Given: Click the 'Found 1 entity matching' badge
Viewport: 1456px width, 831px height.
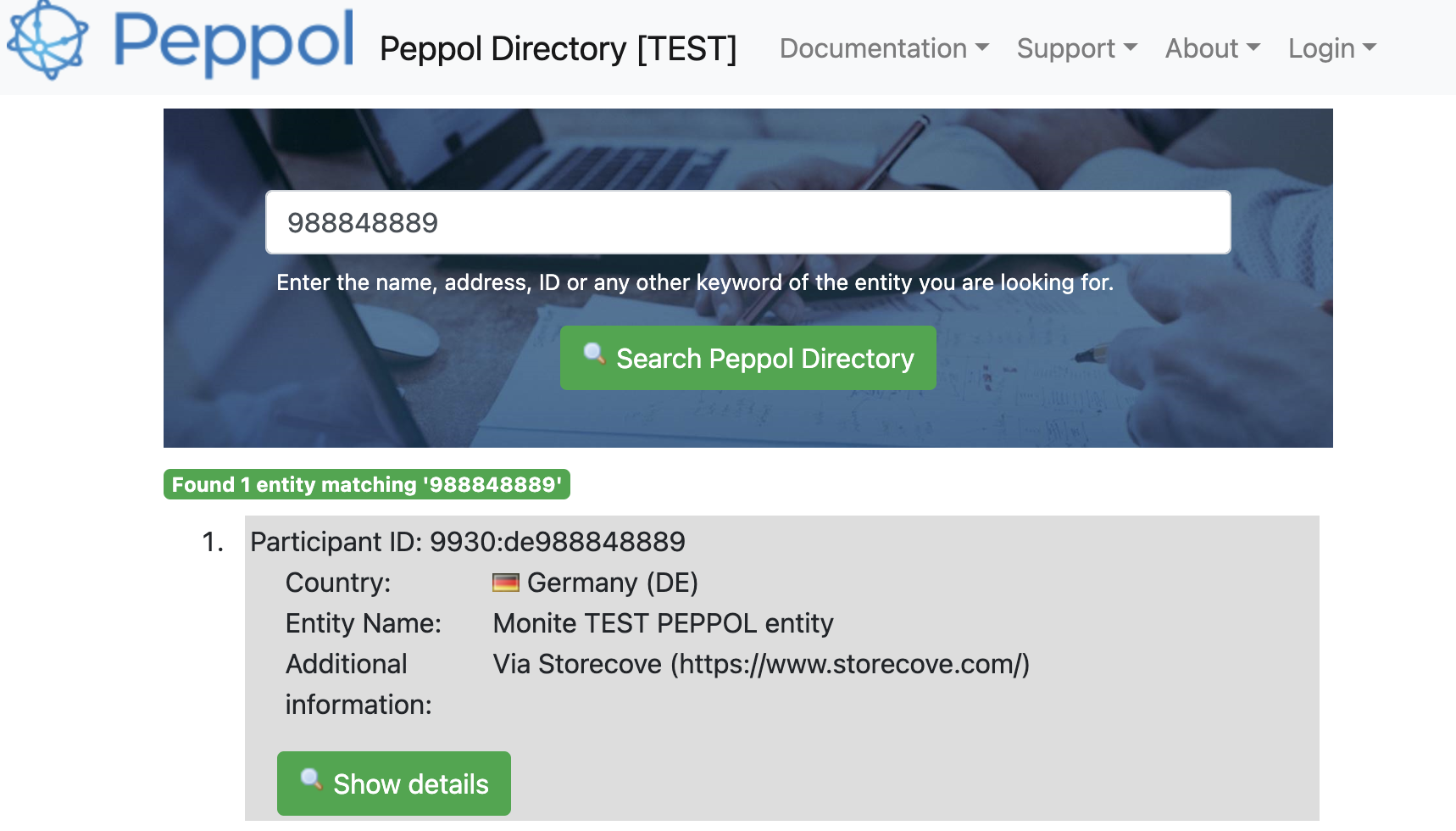Looking at the screenshot, I should point(366,485).
